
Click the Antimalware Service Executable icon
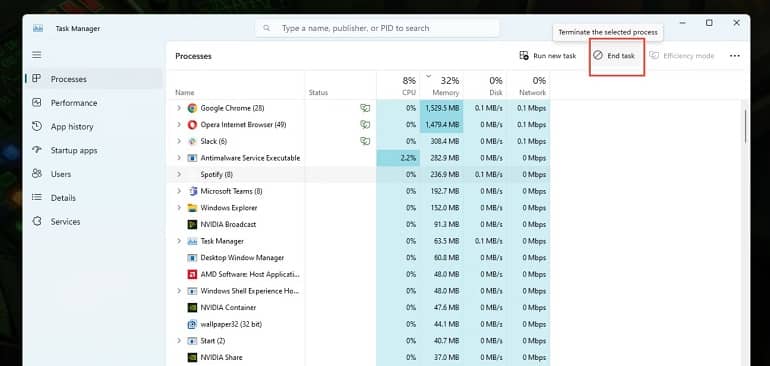pyautogui.click(x=192, y=158)
